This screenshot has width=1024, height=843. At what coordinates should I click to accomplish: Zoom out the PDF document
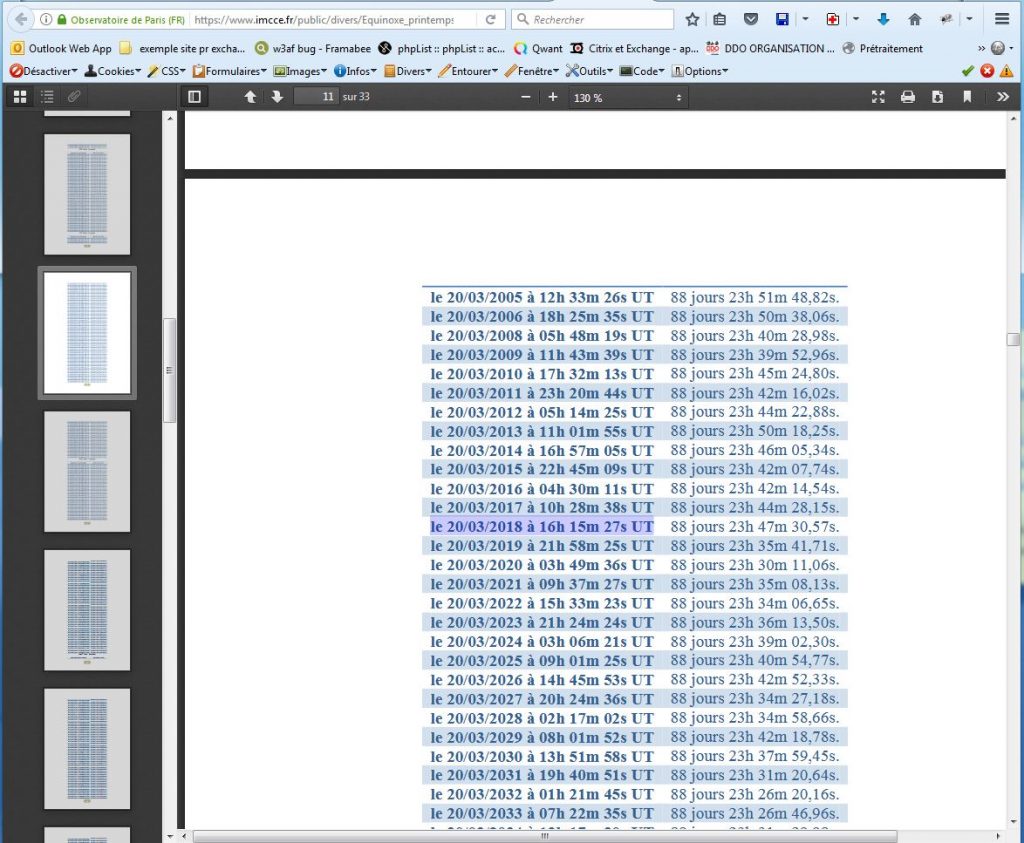(526, 97)
